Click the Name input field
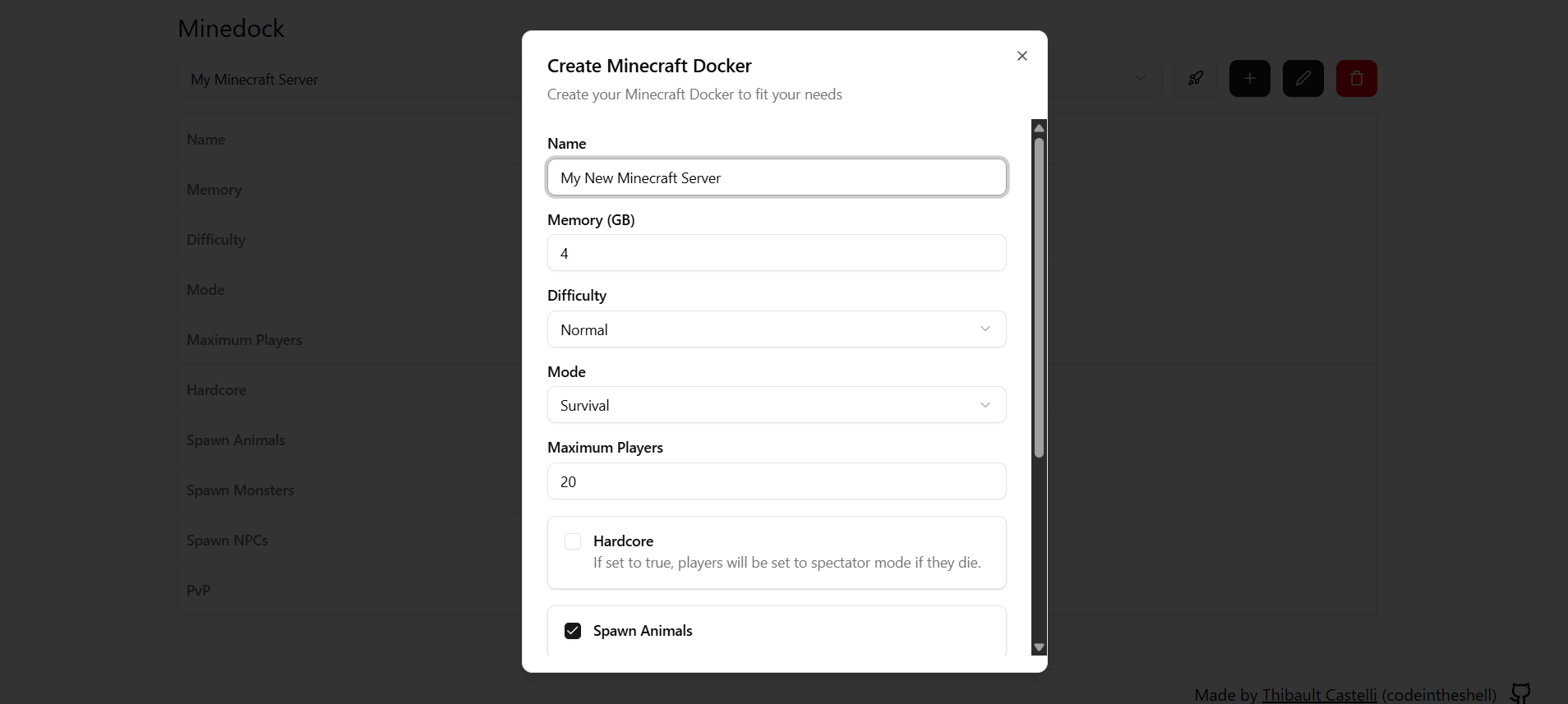Image resolution: width=1568 pixels, height=704 pixels. [x=777, y=177]
